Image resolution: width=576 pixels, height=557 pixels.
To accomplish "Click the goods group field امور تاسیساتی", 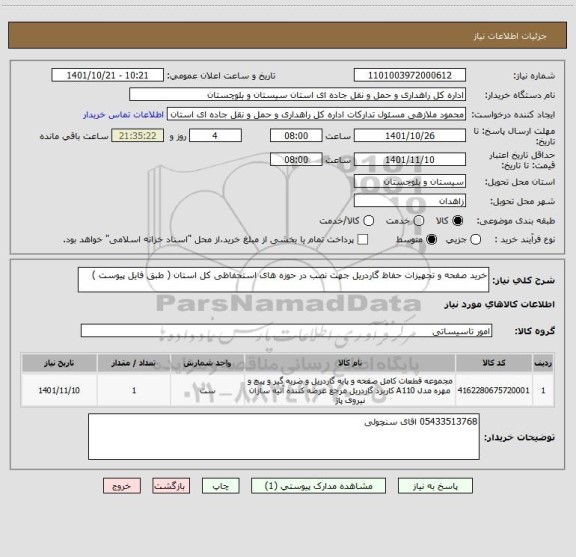I will pyautogui.click(x=286, y=331).
